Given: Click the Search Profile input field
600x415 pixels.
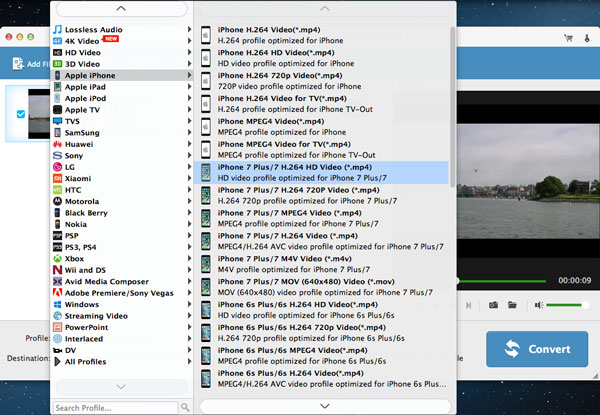Looking at the screenshot, I should [x=116, y=408].
